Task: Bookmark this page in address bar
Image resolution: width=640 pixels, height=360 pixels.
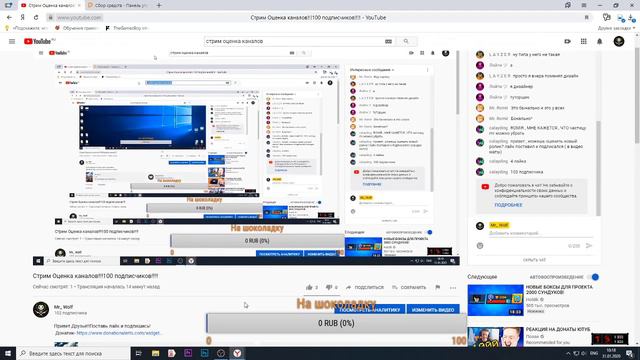Action: 587,18
